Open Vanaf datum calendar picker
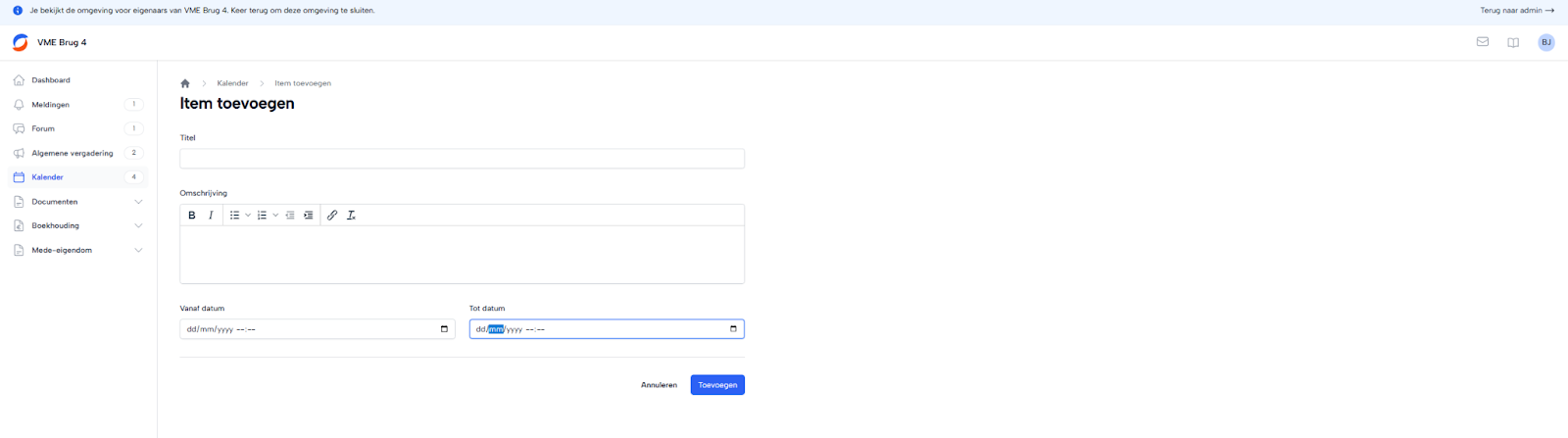The width and height of the screenshot is (1568, 438). click(x=444, y=329)
